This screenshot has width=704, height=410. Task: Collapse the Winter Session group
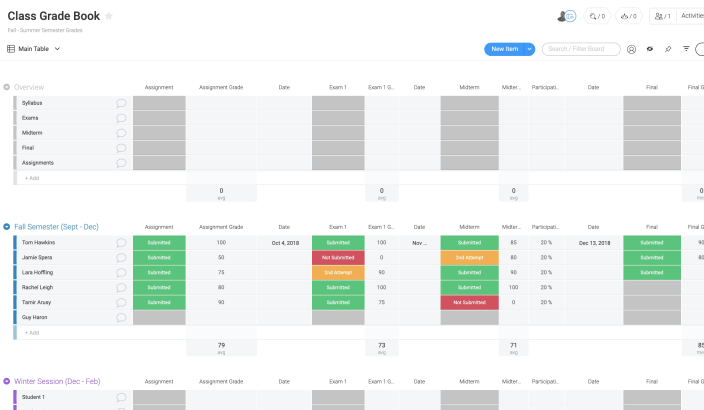coord(7,381)
